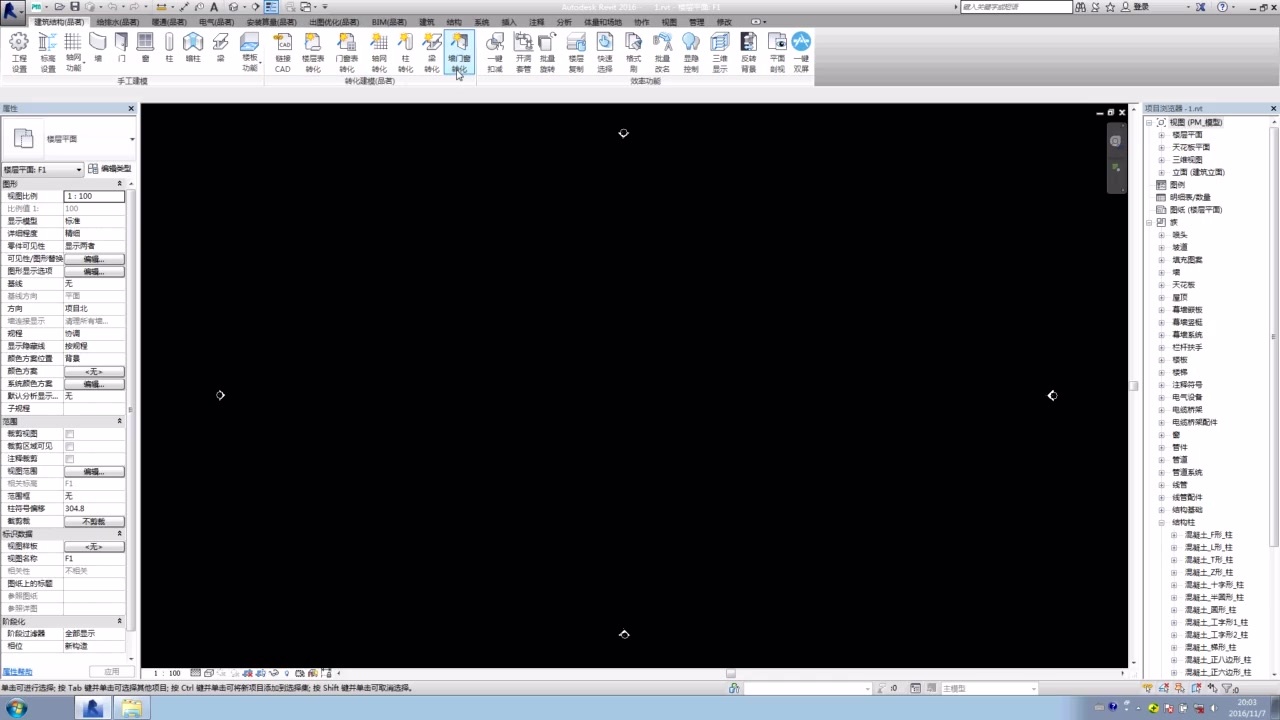1280x720 pixels.
Task: Open the 工程设置 project settings tool
Action: pos(19,52)
